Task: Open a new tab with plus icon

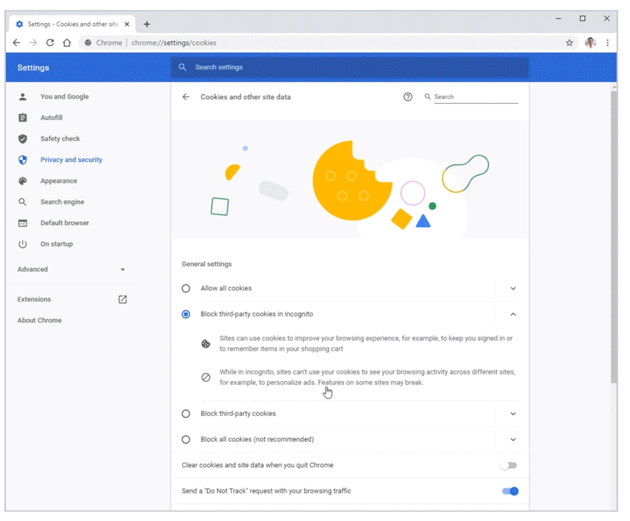Action: 147,24
